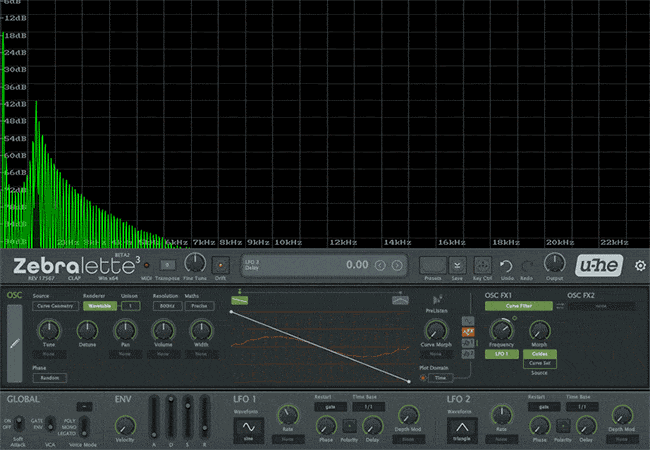Open the LFO 2 Restart gate dropdown
The image size is (650, 450).
pos(544,407)
